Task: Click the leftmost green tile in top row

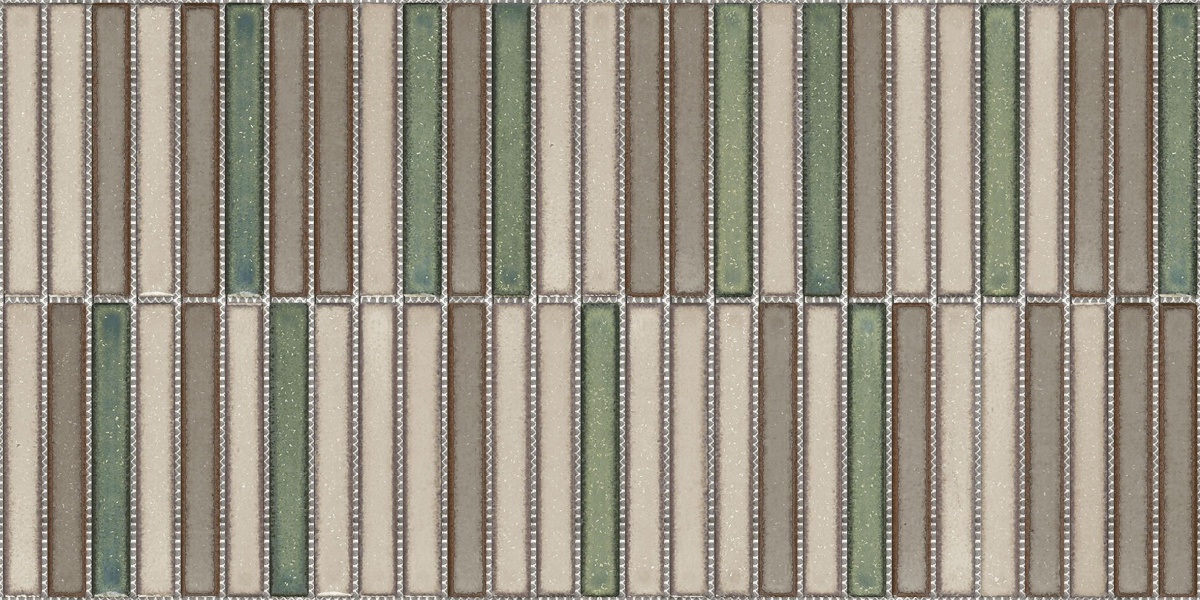Action: point(244,150)
